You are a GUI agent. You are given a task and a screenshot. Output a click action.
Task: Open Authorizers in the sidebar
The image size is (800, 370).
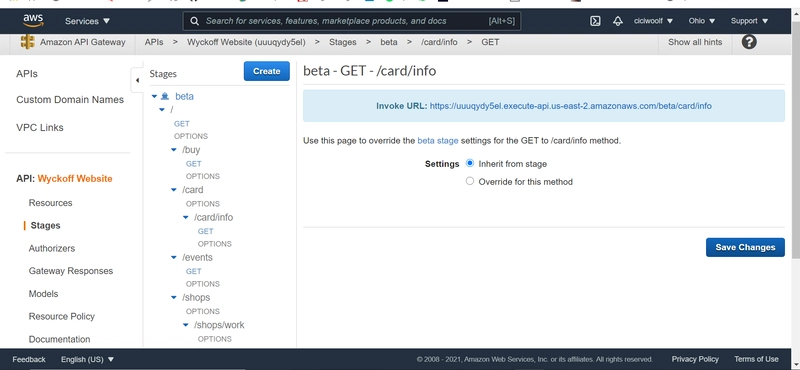tap(52, 248)
